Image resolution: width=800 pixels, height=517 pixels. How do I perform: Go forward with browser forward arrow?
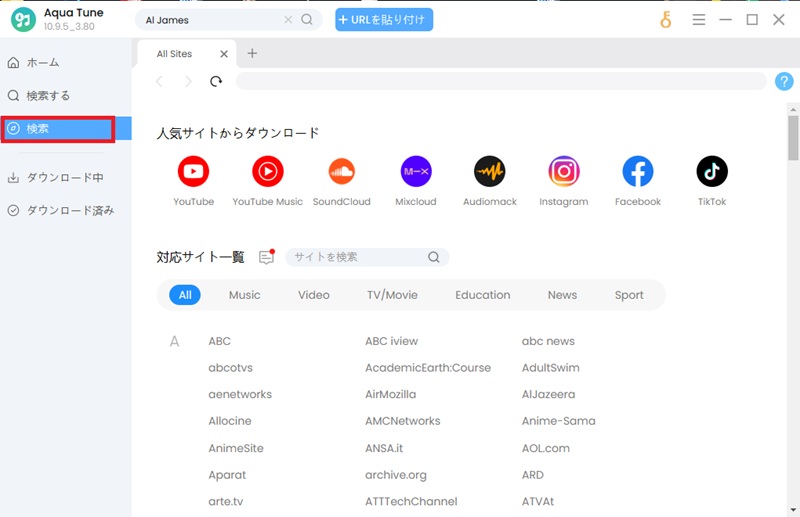(188, 81)
